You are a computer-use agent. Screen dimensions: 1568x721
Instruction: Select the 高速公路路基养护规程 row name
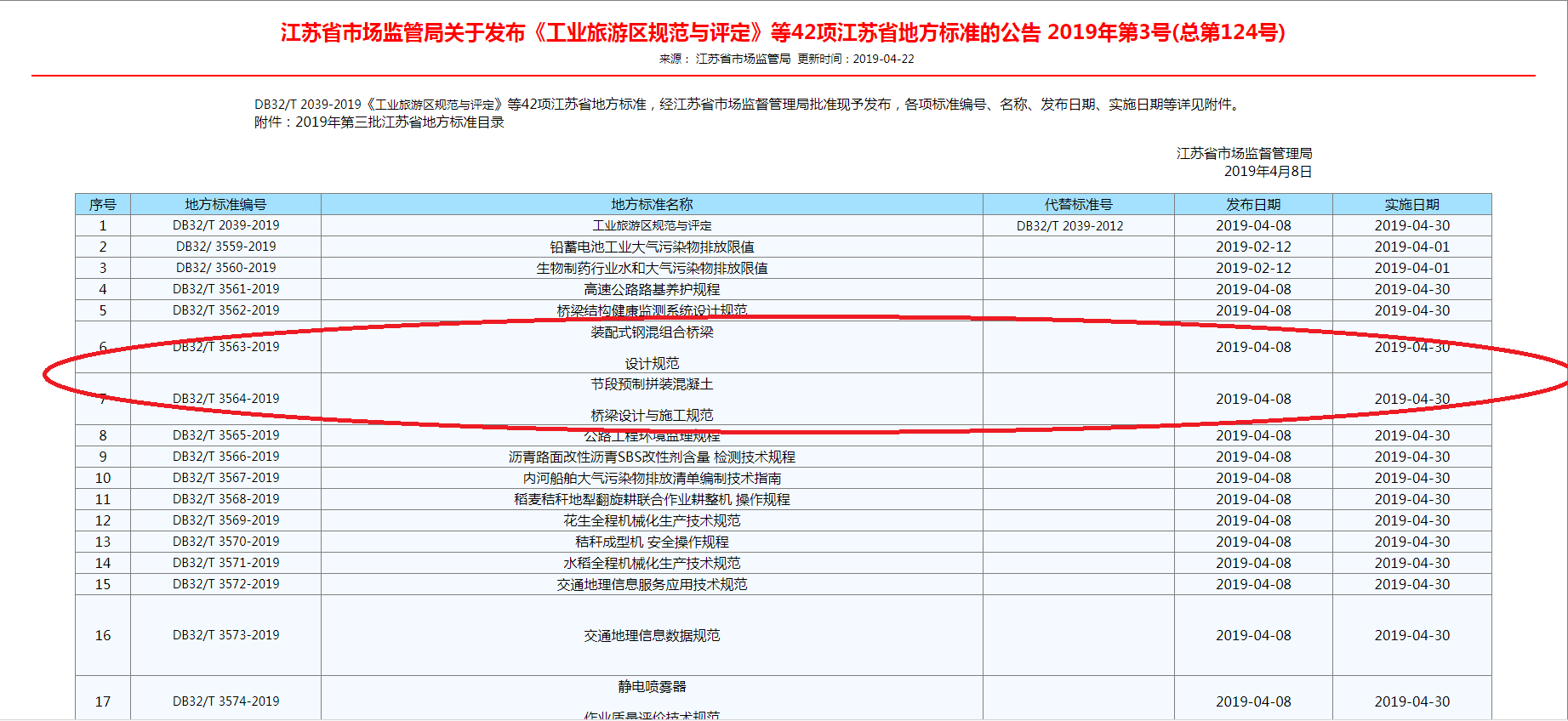(652, 289)
